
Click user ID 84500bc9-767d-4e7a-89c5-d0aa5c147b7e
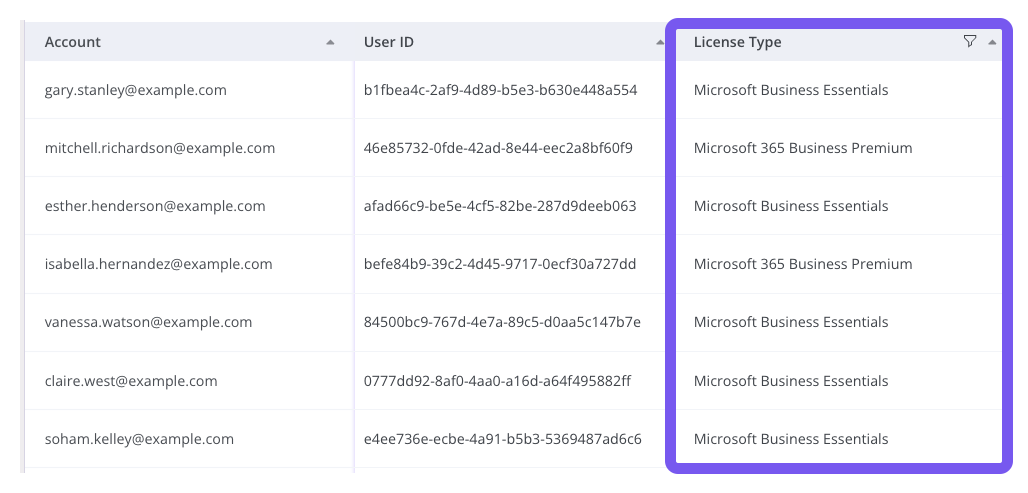[502, 322]
